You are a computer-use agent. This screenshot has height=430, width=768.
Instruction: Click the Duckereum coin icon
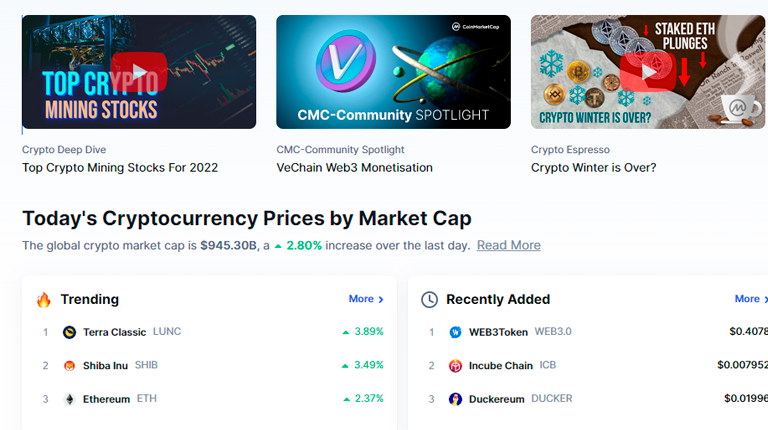click(x=456, y=399)
